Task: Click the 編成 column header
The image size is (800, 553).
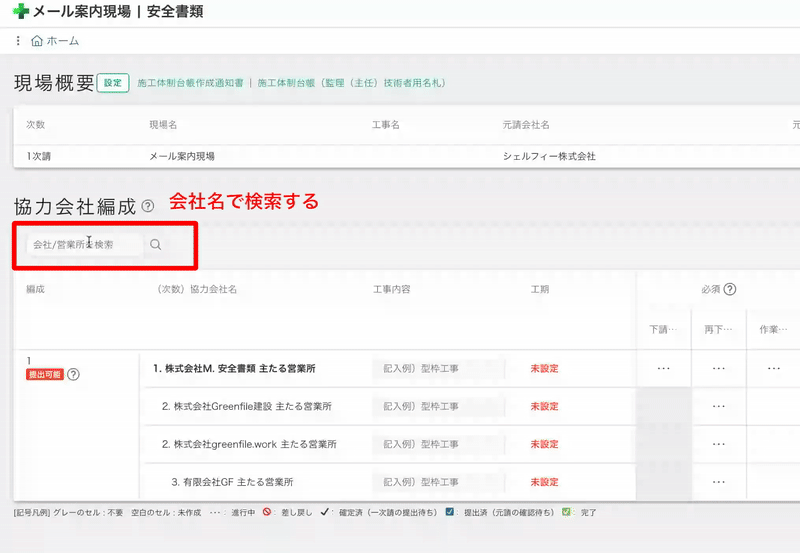Action: pyautogui.click(x=36, y=289)
